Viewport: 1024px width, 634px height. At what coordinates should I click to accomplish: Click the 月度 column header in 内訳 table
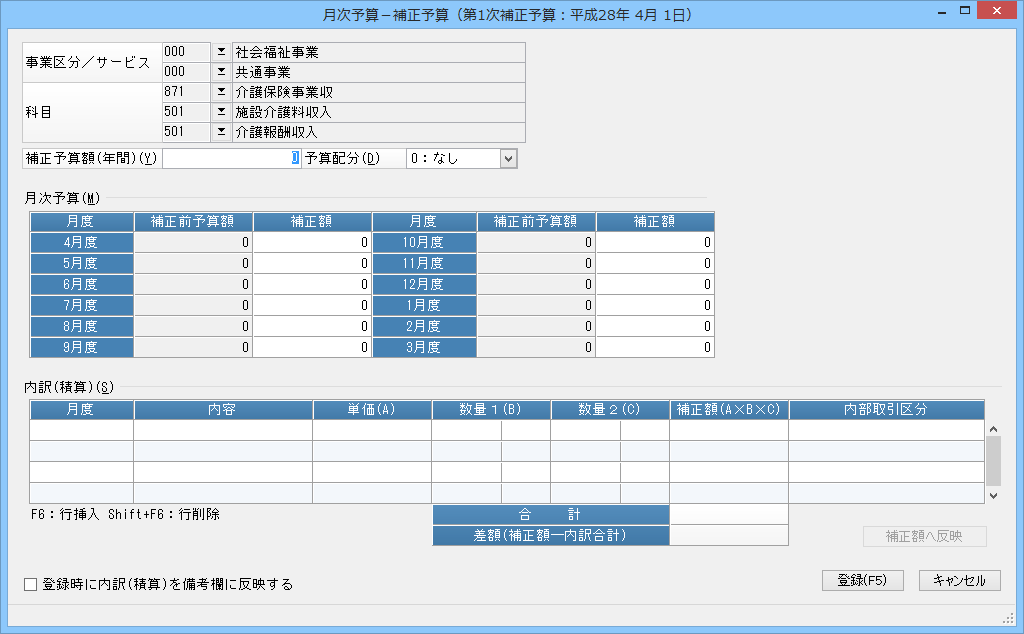tap(82, 409)
